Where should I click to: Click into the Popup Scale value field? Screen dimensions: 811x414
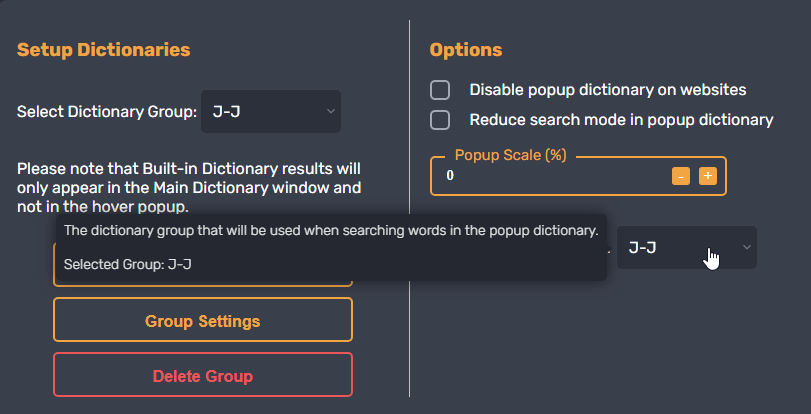(550, 176)
